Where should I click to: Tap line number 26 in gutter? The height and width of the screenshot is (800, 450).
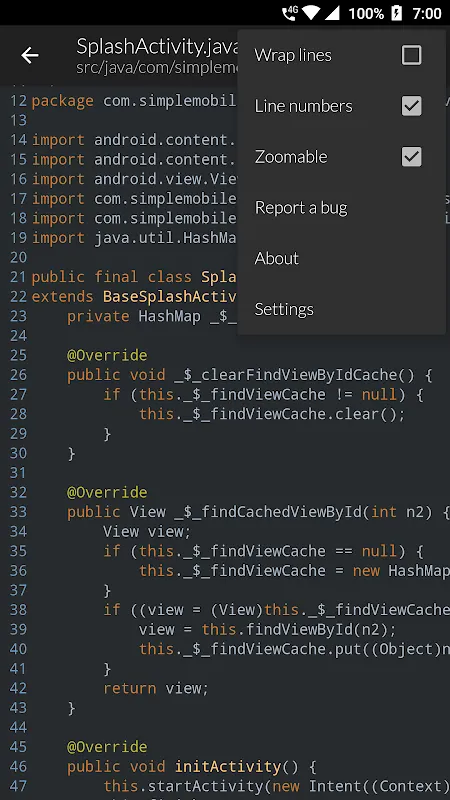(x=18, y=375)
